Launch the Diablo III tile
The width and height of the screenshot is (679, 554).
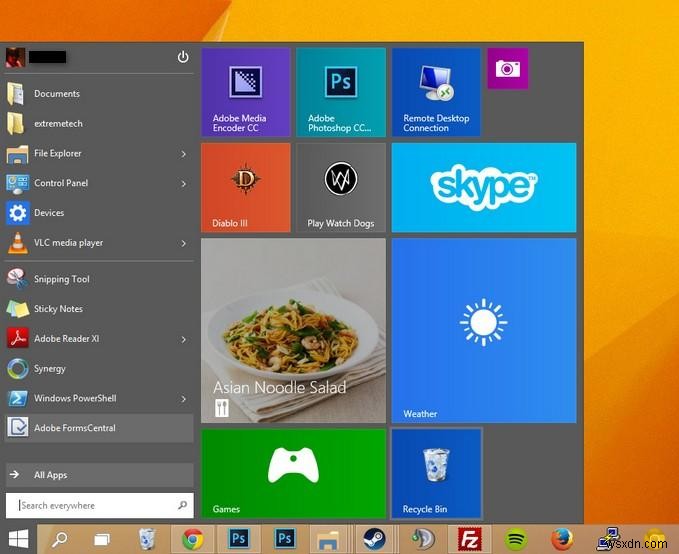pos(246,188)
